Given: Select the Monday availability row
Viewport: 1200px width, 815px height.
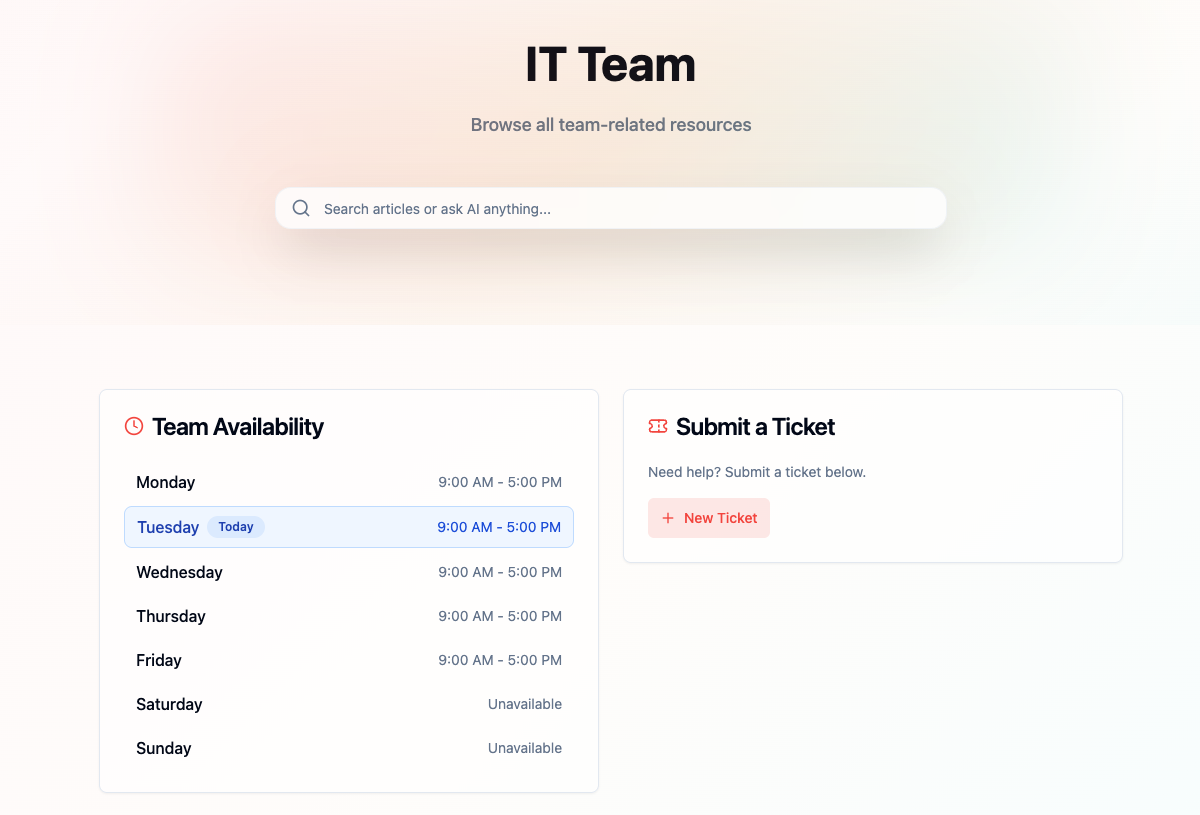Looking at the screenshot, I should click(349, 482).
